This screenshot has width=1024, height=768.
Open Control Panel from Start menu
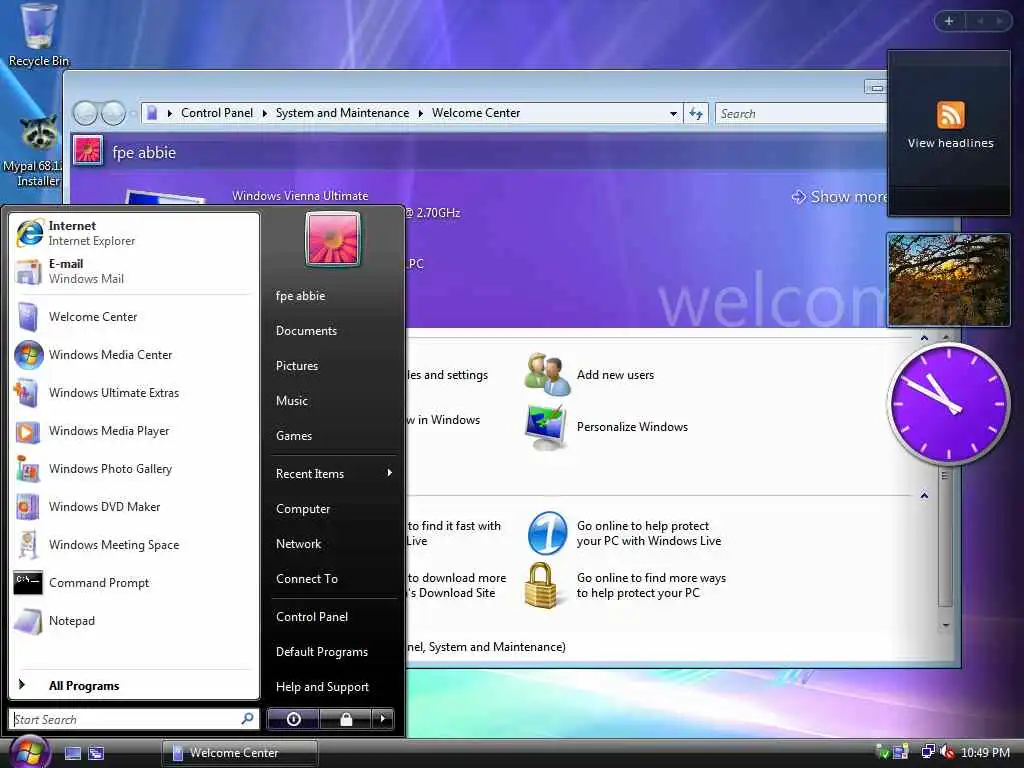334,616
